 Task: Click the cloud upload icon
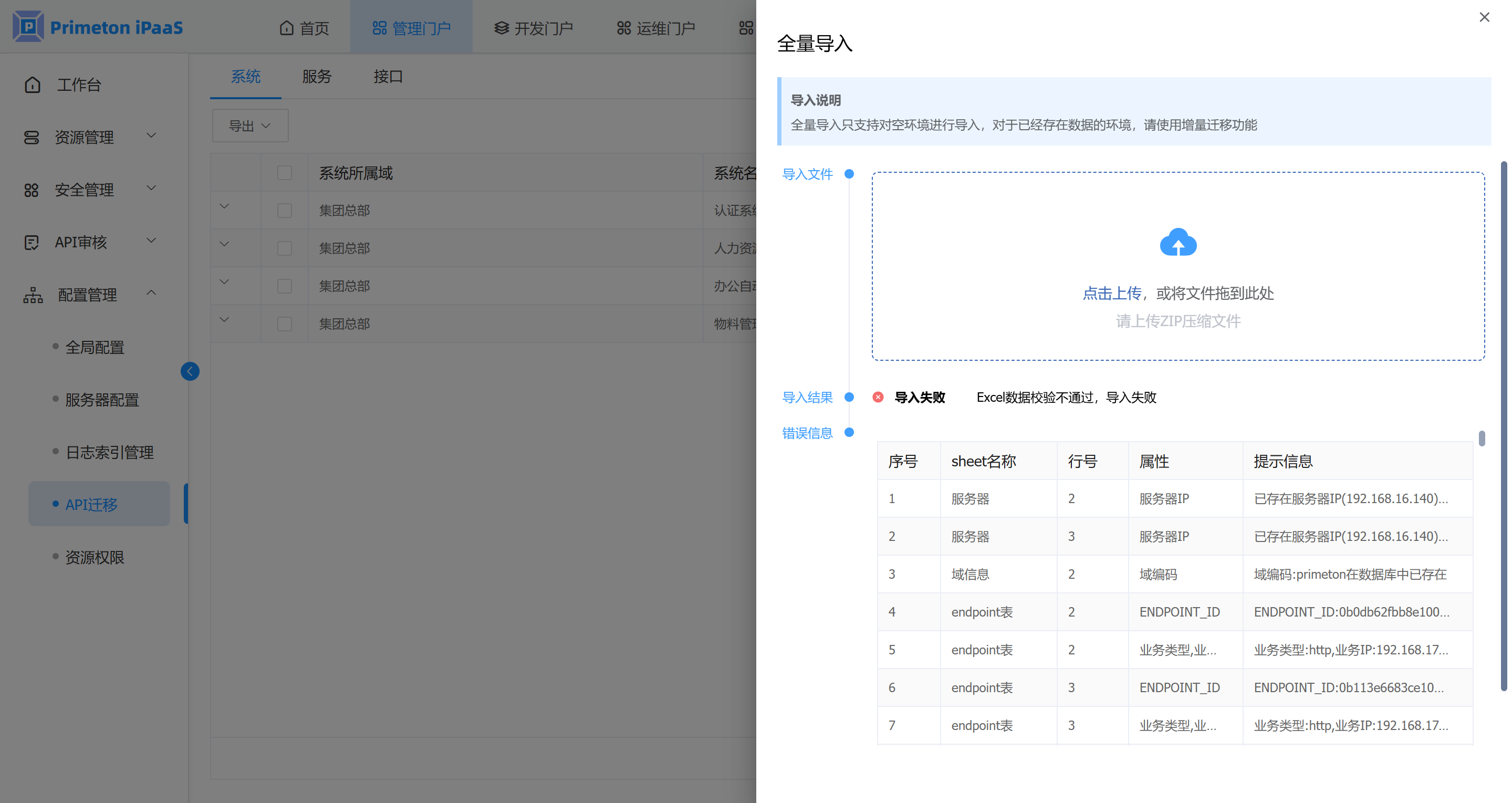coord(1177,243)
